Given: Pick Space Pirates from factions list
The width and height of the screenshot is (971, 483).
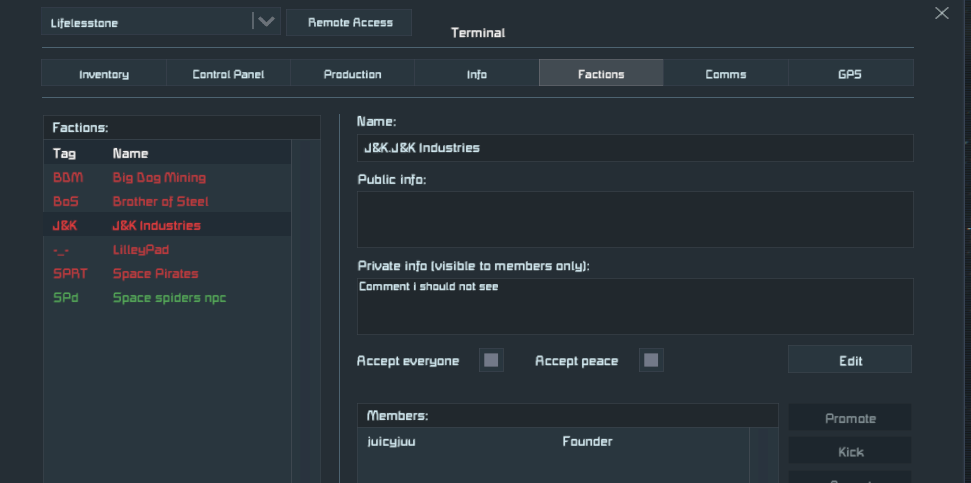Looking at the screenshot, I should [155, 273].
